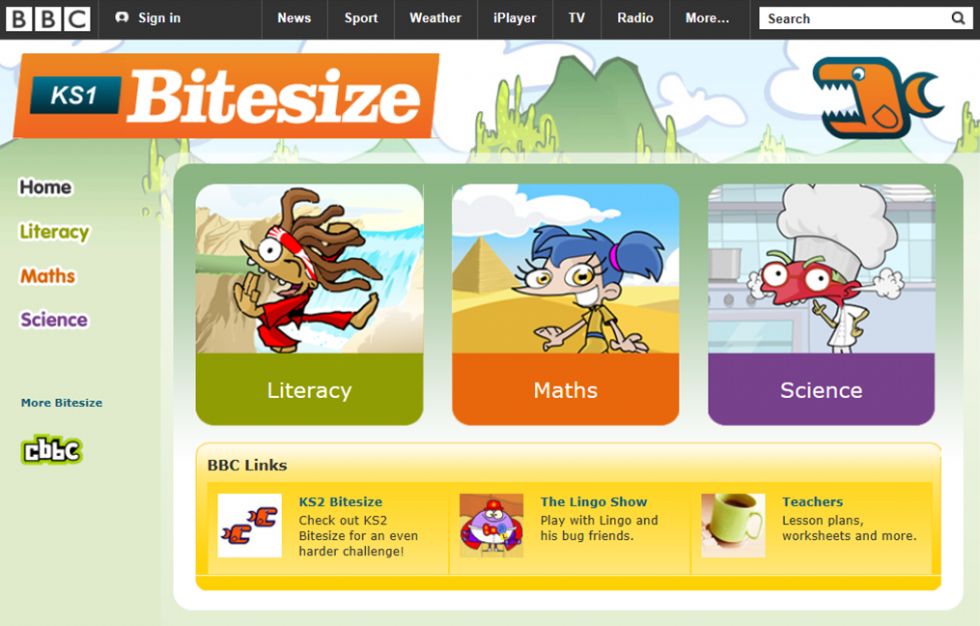This screenshot has width=980, height=626.
Task: Click the BBC logo
Action: (48, 19)
